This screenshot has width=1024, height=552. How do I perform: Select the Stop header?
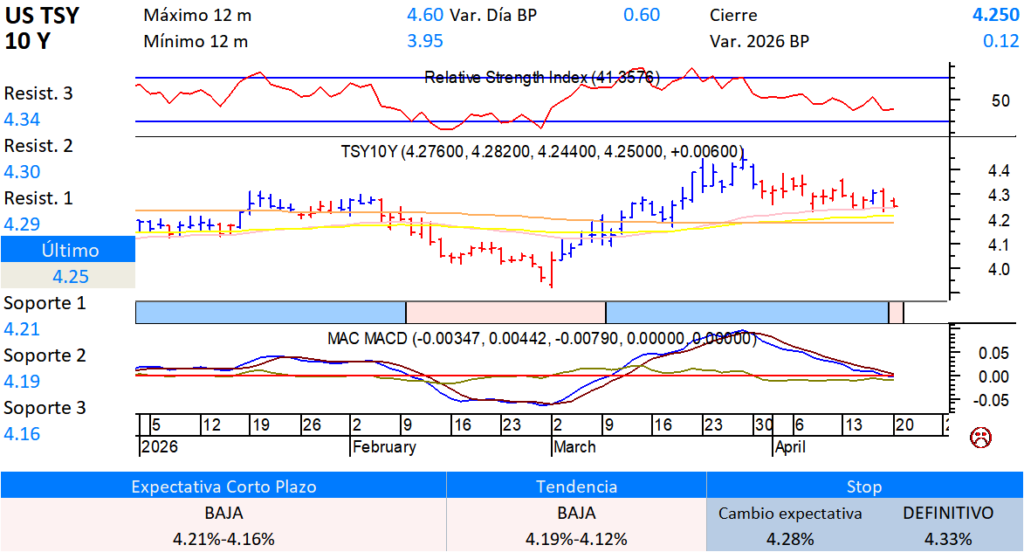coord(864,486)
